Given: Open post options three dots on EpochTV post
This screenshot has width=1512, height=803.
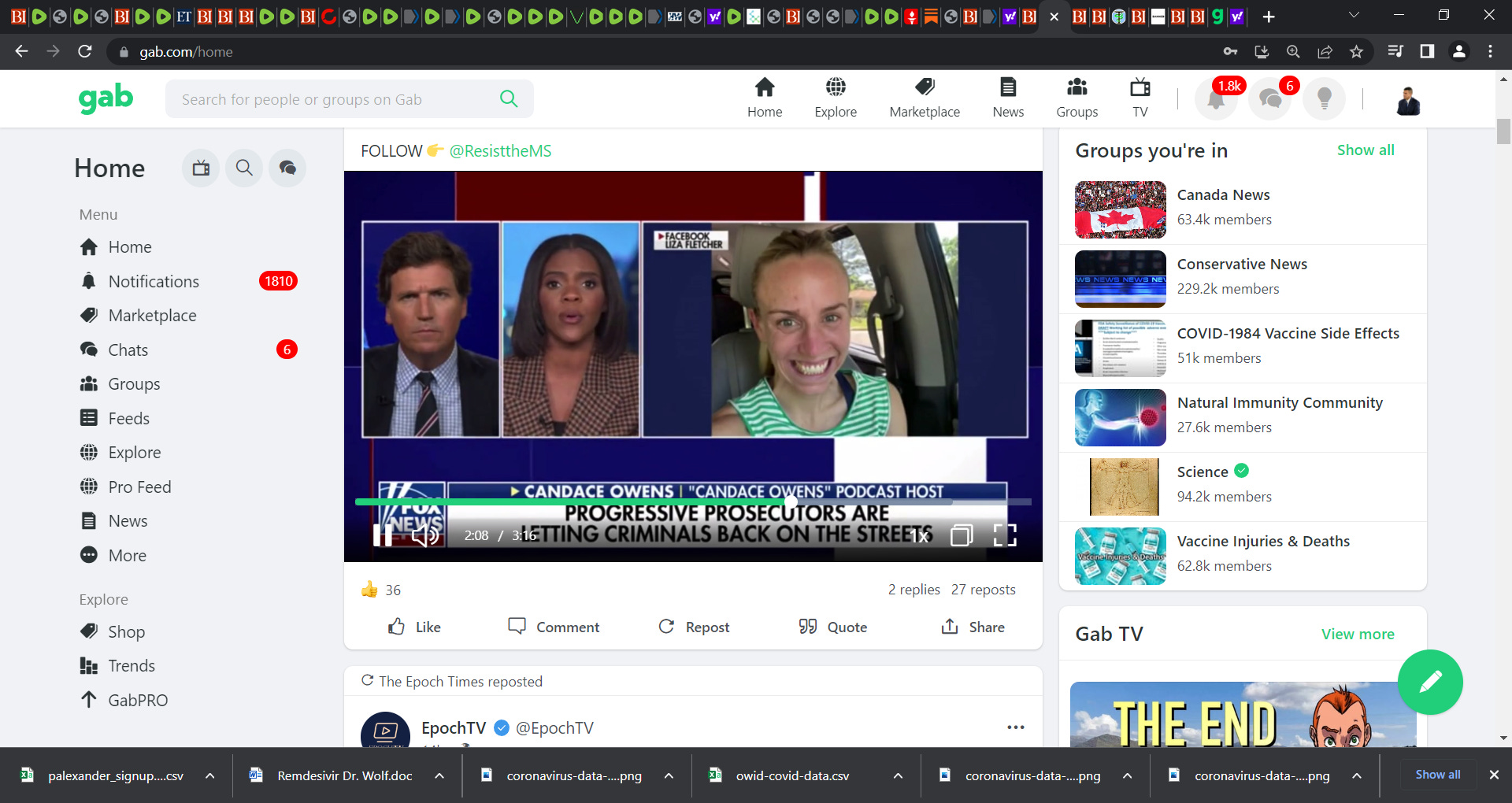Looking at the screenshot, I should pos(1016,727).
